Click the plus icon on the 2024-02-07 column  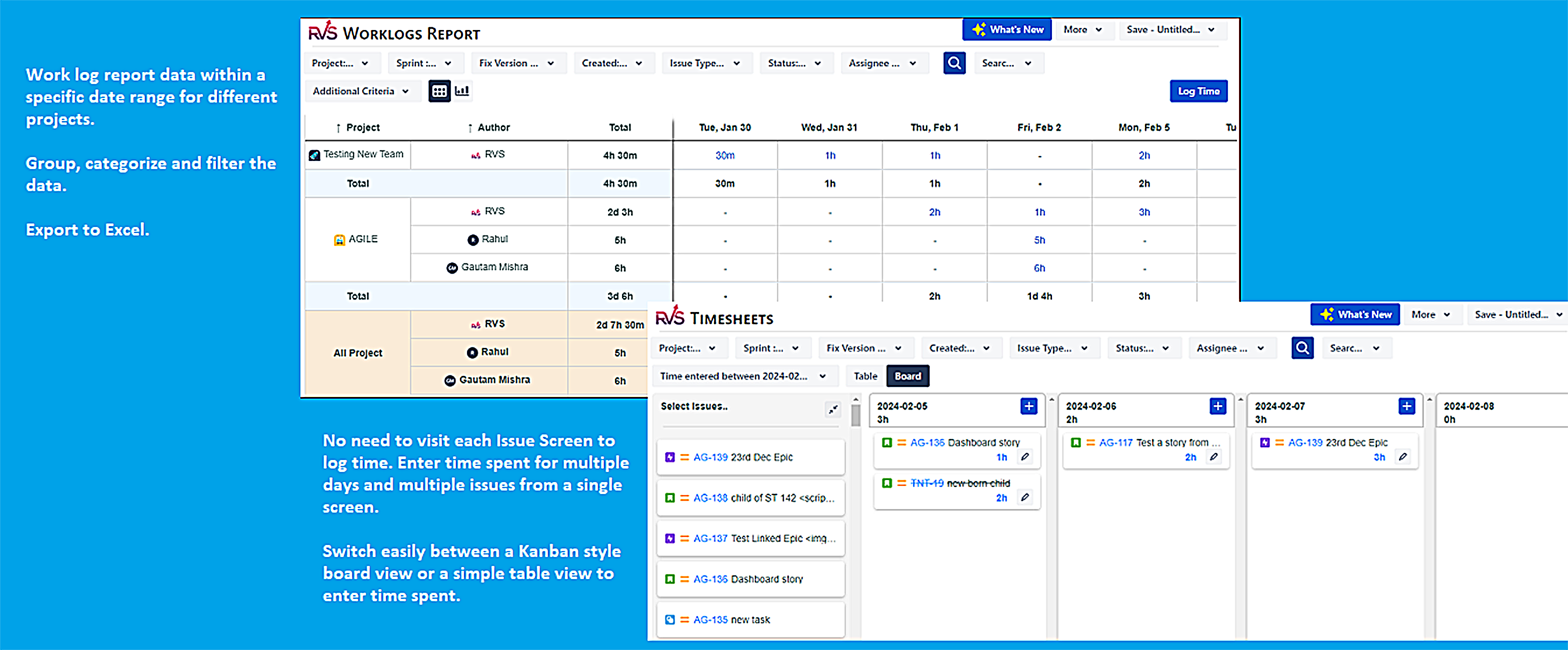coord(1405,406)
